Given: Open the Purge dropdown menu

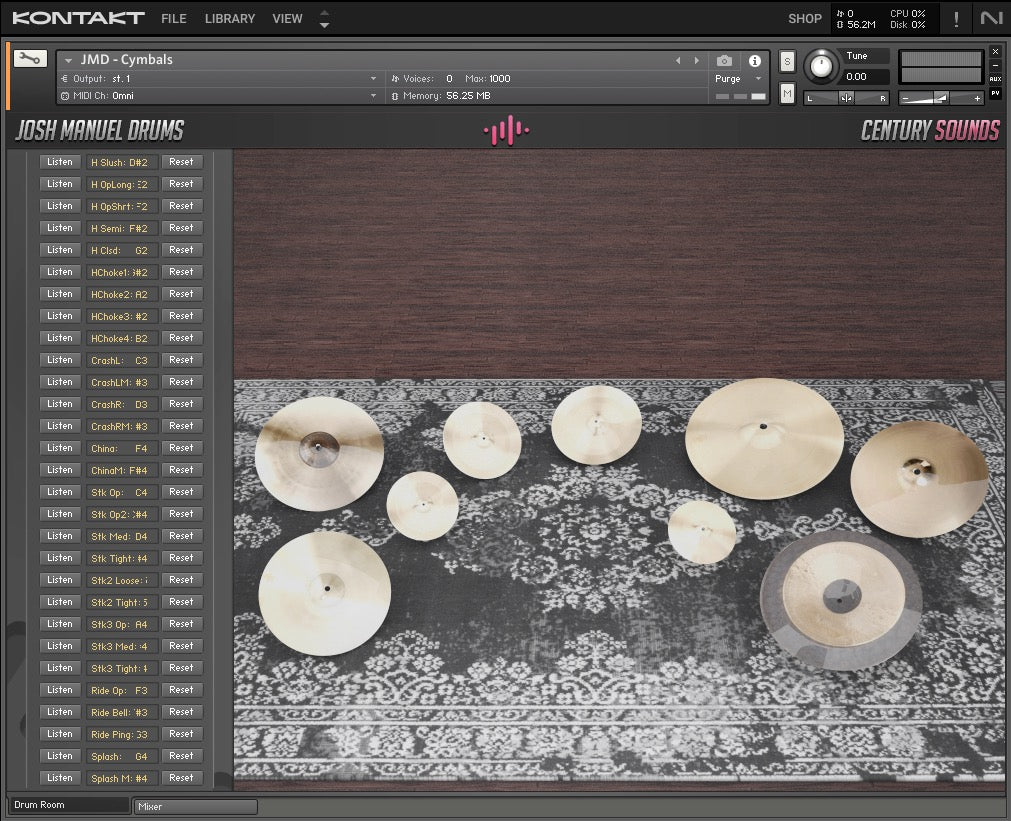Looking at the screenshot, I should coord(737,79).
